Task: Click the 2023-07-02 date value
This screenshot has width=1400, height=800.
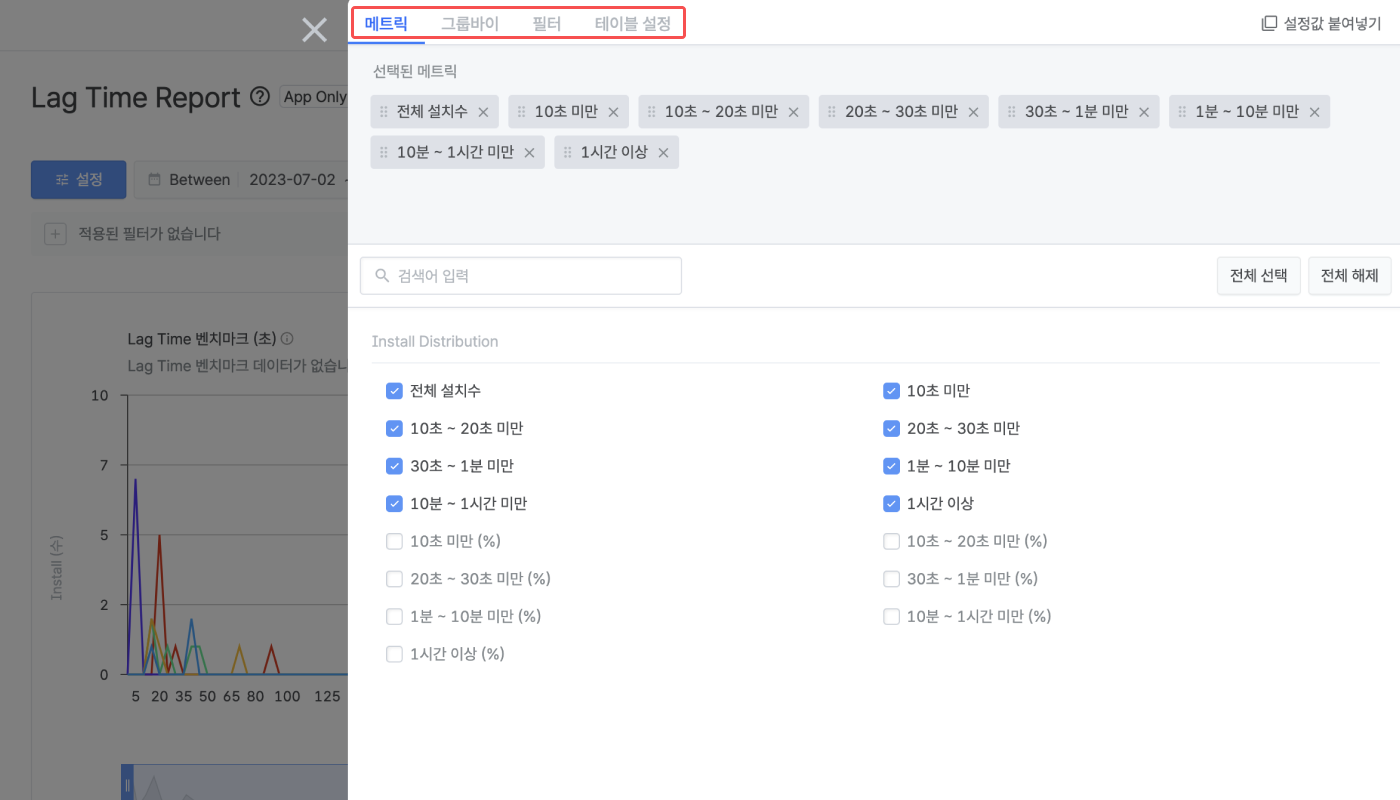Action: [290, 180]
